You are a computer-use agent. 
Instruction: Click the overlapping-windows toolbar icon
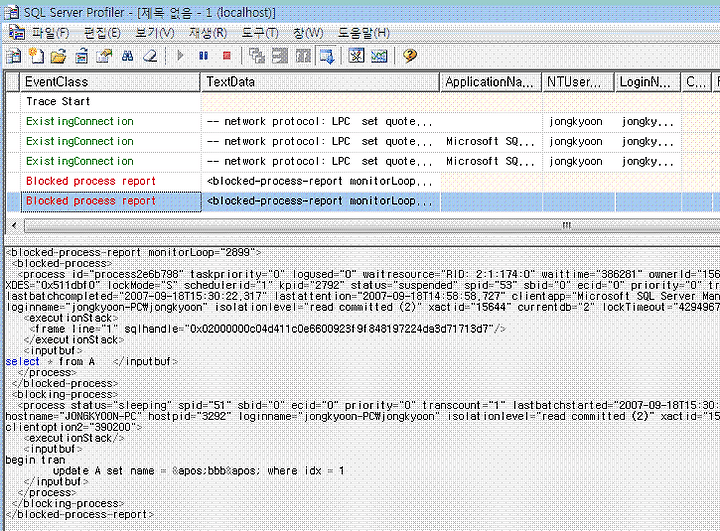click(x=257, y=56)
